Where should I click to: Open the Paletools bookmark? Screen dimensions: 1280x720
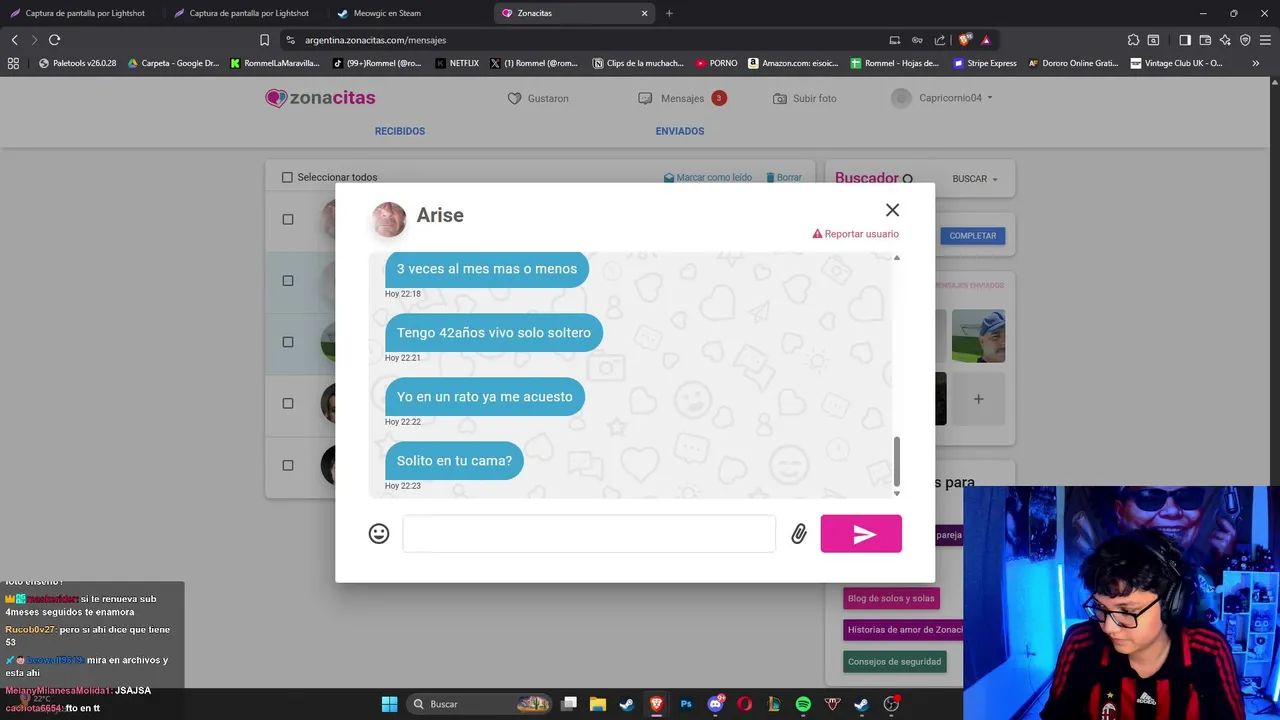77,63
